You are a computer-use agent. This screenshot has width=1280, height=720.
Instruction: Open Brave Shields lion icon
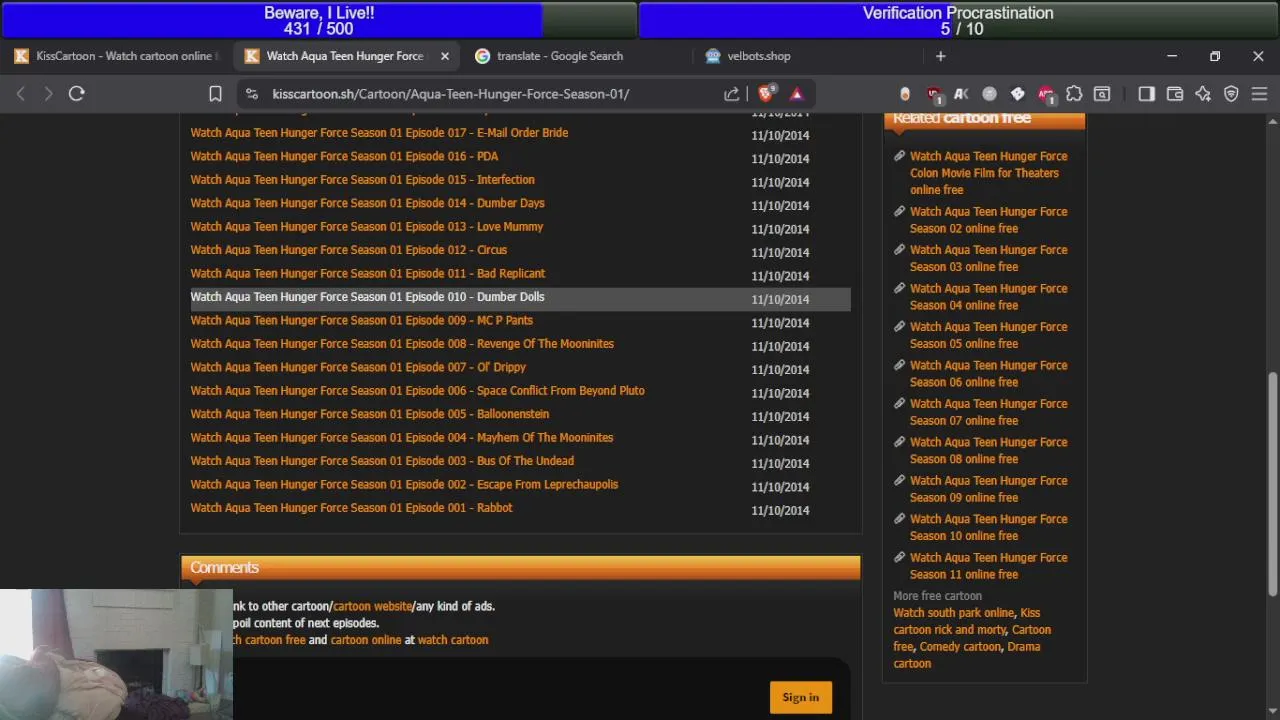pyautogui.click(x=766, y=94)
